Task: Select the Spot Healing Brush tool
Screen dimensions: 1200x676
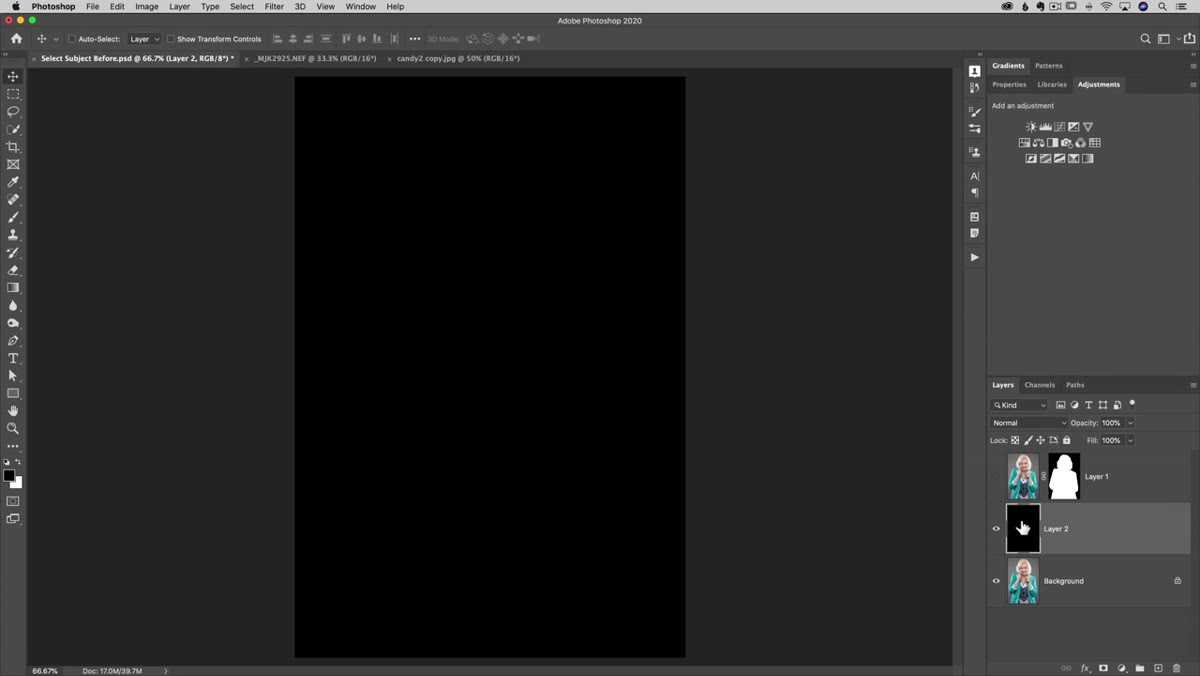Action: click(x=13, y=200)
